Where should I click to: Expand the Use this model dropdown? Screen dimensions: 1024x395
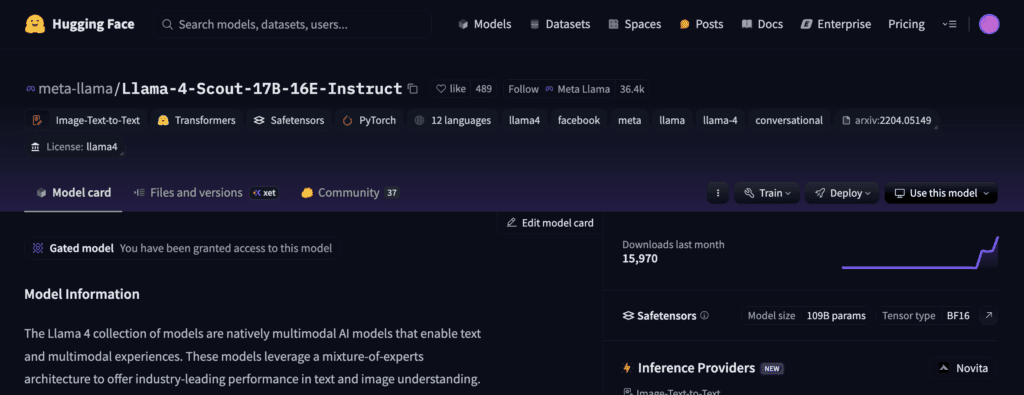tap(941, 193)
